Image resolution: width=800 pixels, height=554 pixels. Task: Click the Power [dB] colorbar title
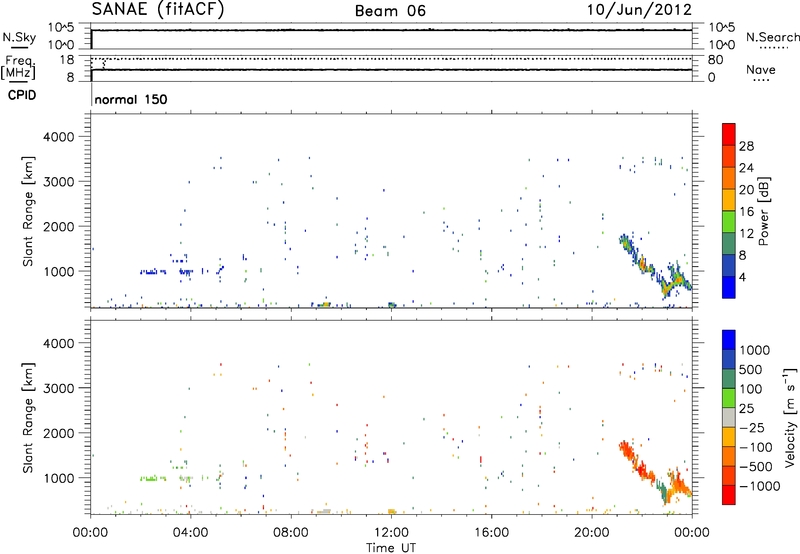coord(763,211)
